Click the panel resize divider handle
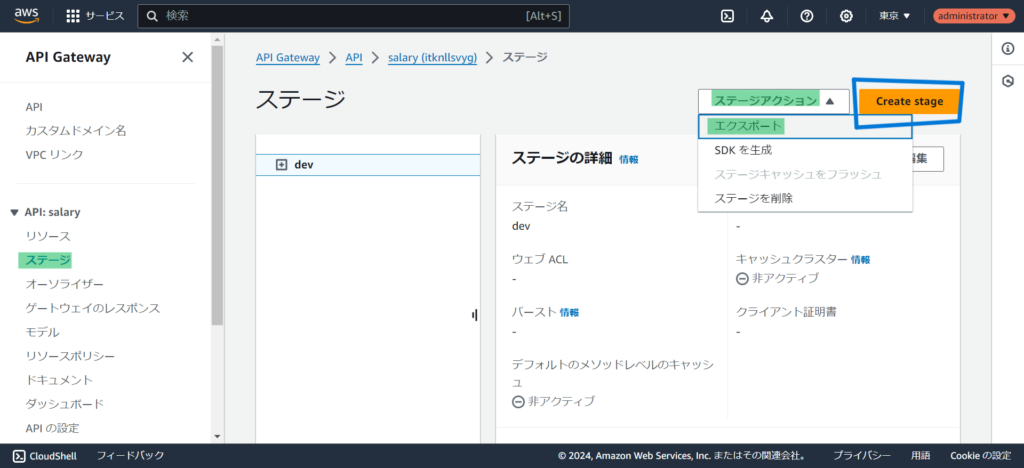Viewport: 1024px width, 468px height. (x=474, y=315)
